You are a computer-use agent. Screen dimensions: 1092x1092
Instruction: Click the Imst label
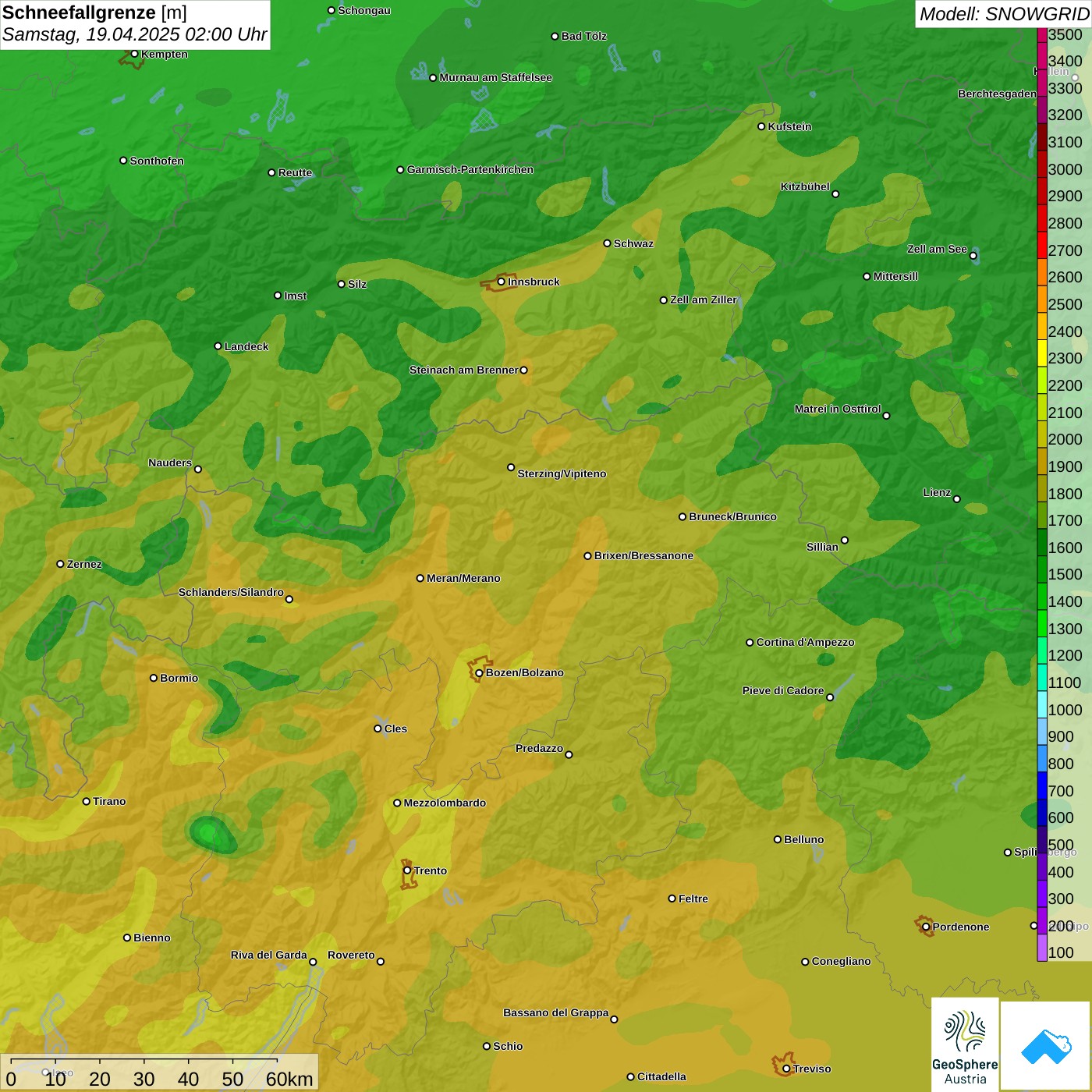point(295,296)
